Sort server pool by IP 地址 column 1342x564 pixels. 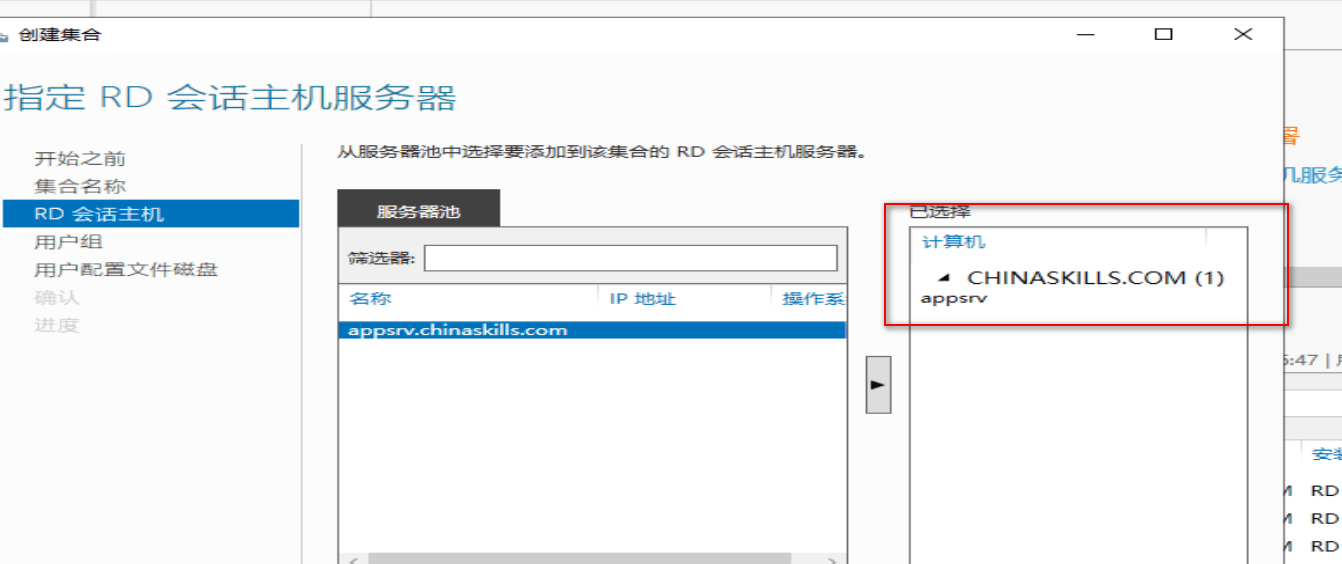(642, 299)
